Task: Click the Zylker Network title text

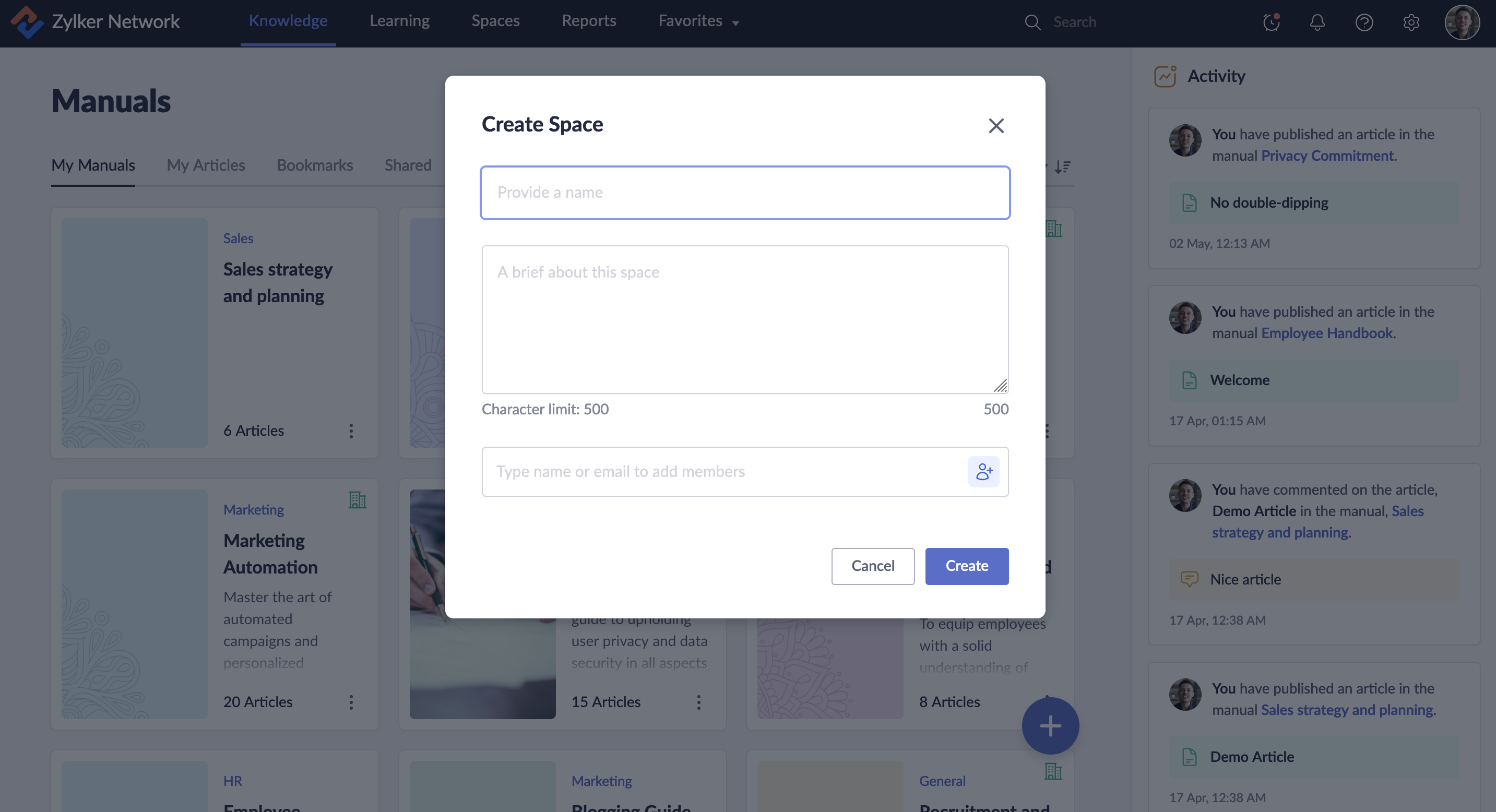Action: pos(116,22)
